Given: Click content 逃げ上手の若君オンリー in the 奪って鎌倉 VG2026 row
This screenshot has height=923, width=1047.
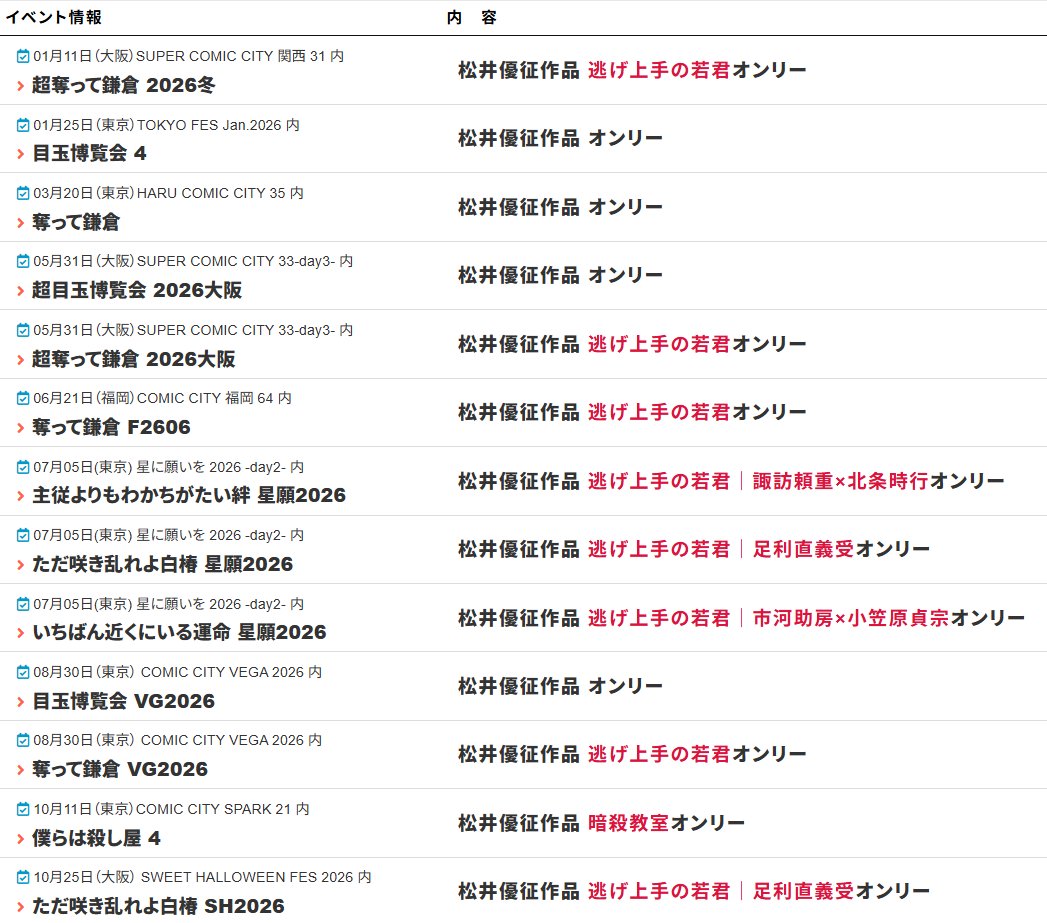Looking at the screenshot, I should coord(697,754).
